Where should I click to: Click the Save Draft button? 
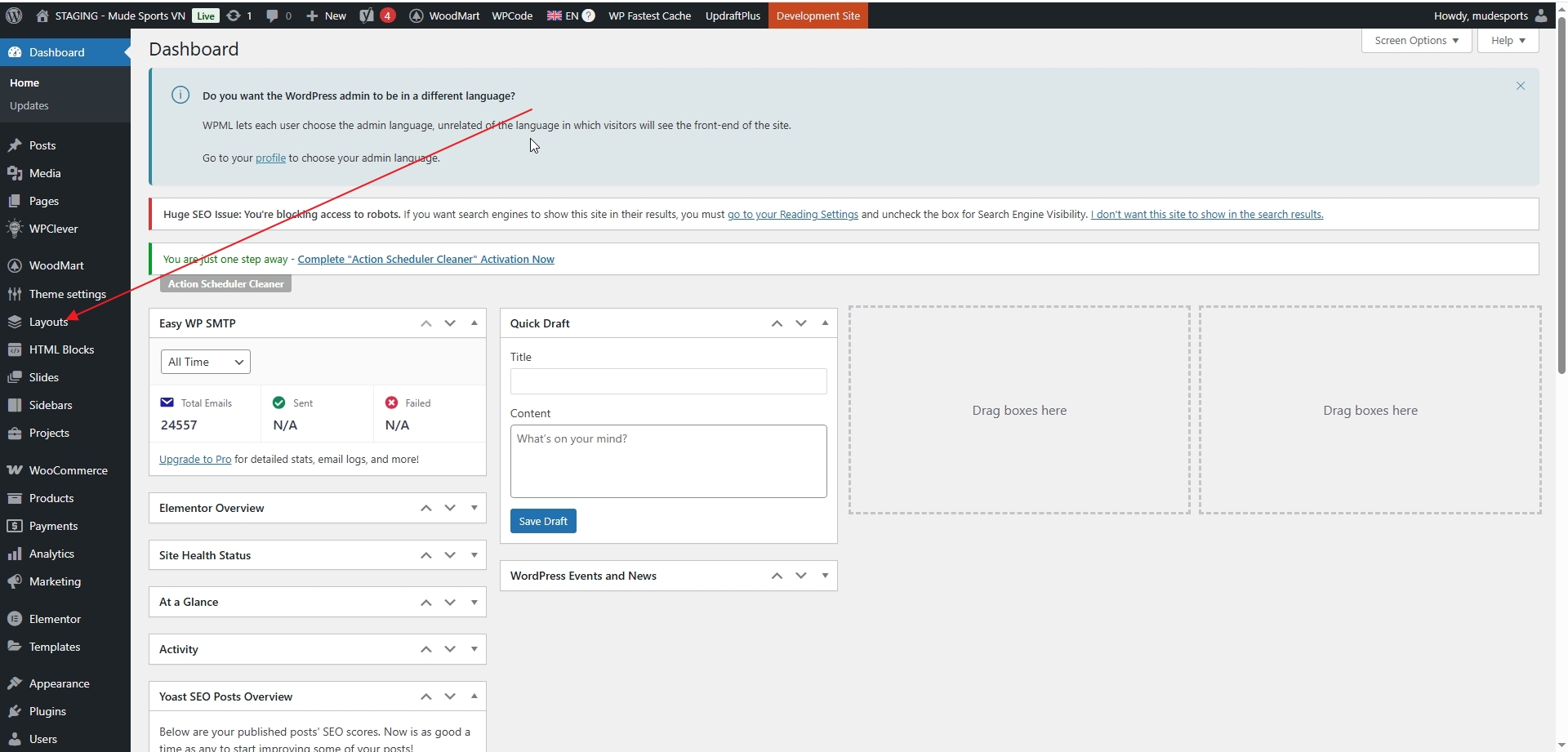click(x=543, y=521)
